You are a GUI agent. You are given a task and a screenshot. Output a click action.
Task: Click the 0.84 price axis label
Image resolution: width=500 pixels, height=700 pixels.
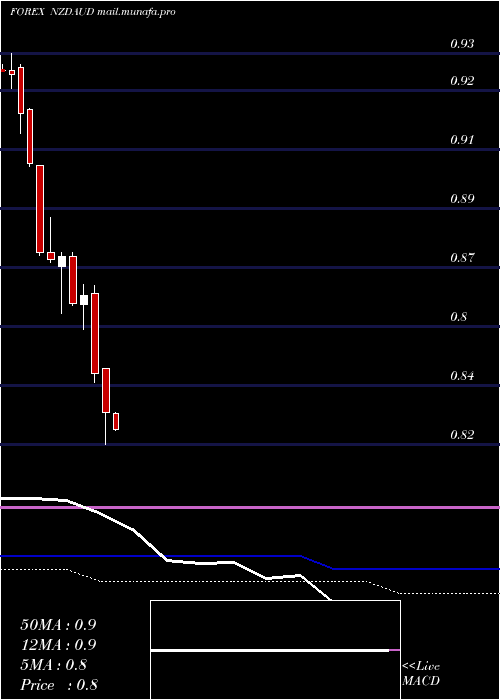tap(462, 375)
